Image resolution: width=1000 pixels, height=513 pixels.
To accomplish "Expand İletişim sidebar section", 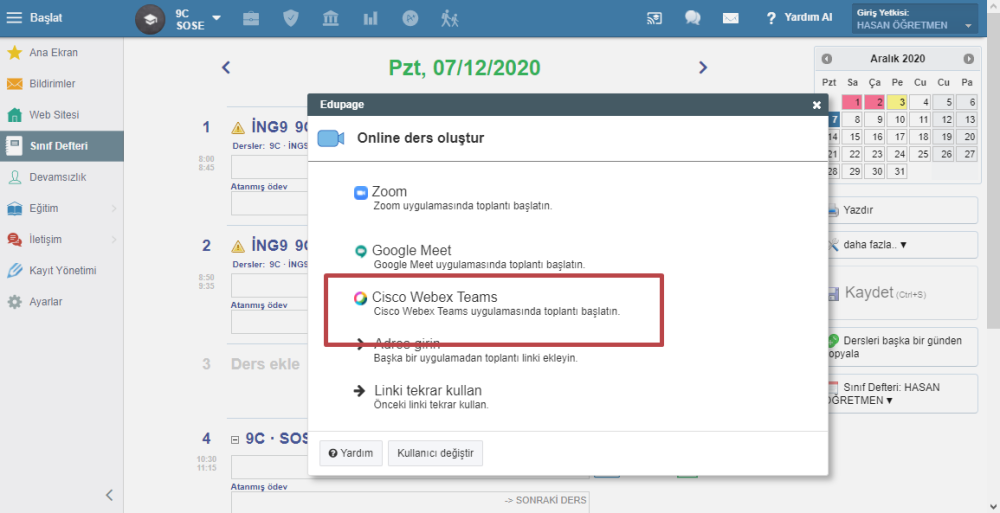I will click(62, 240).
